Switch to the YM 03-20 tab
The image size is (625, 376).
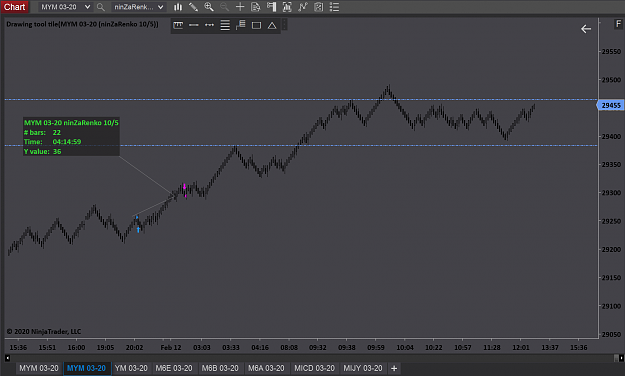point(131,368)
